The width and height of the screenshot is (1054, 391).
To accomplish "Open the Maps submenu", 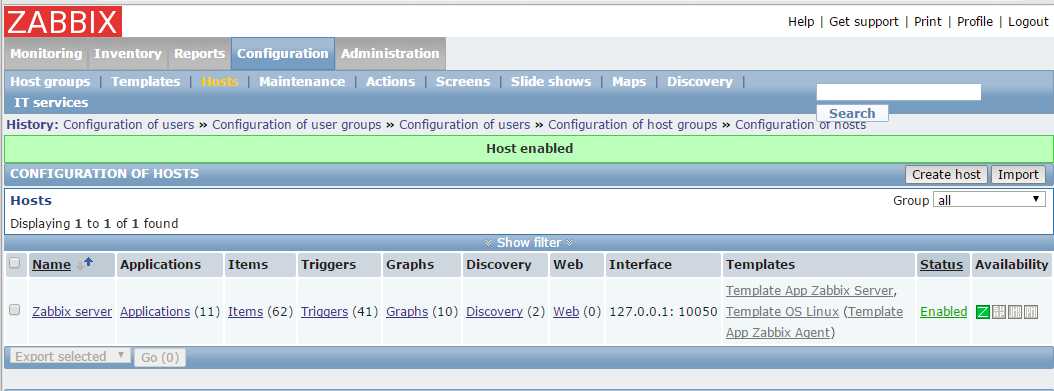I will point(629,81).
